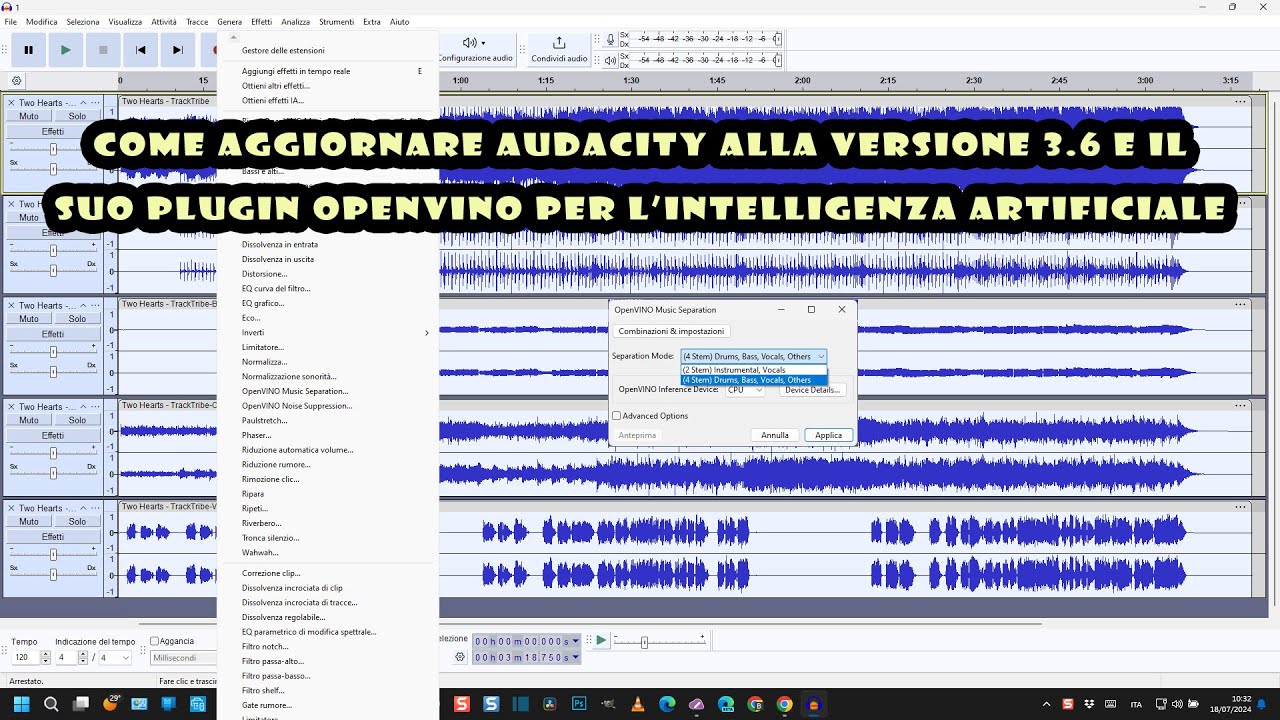Mute the TrackTribe-B track
The width and height of the screenshot is (1280, 720).
tap(29, 319)
